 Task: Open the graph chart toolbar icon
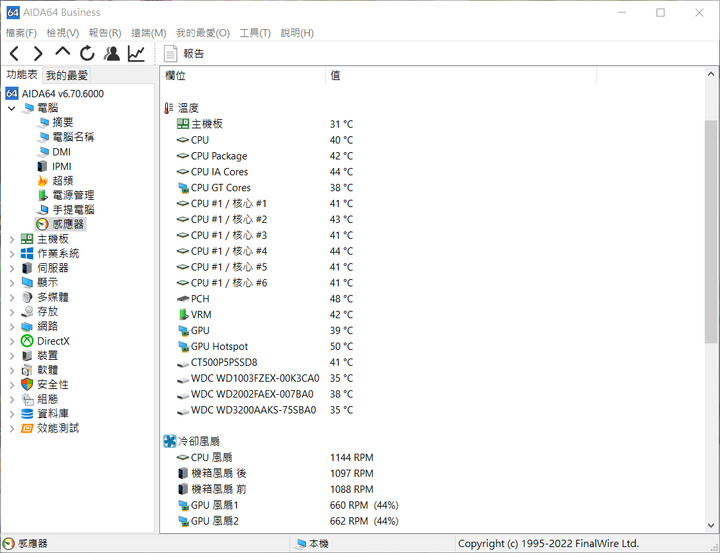pos(136,54)
